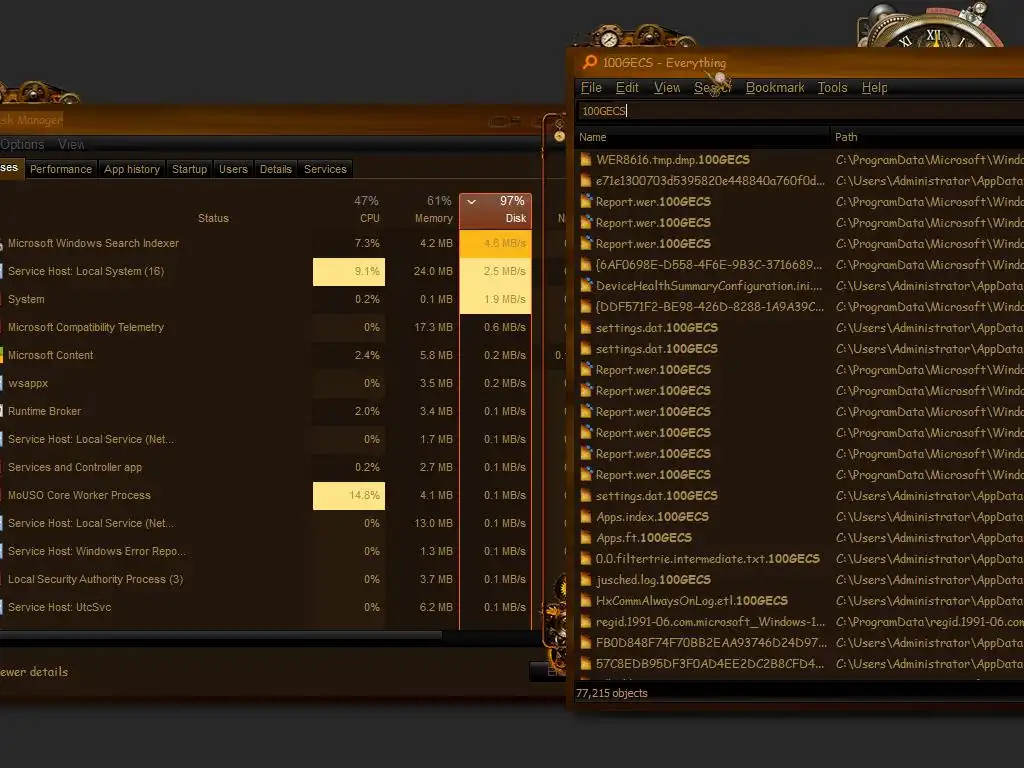Viewport: 1024px width, 768px height.
Task: Click the jusched.log.100GECS file icon
Action: 586,580
